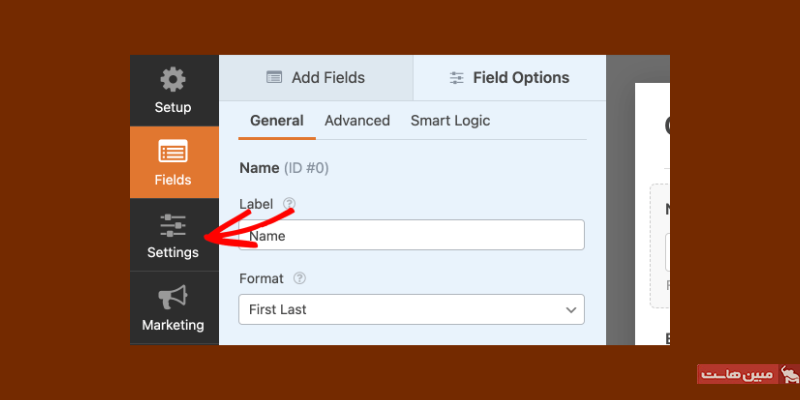This screenshot has height=400, width=800.
Task: Open the Smart Logic sub-tab
Action: tap(450, 120)
